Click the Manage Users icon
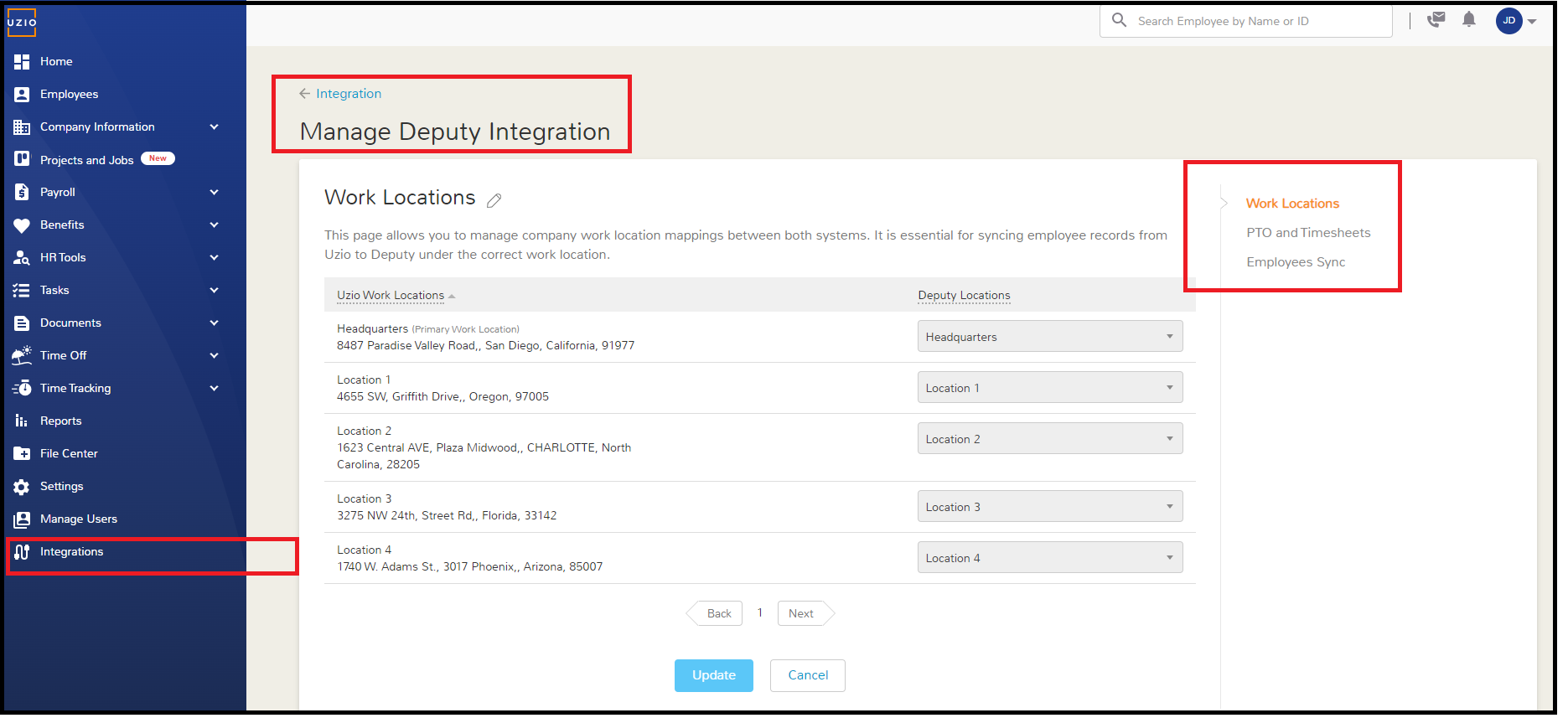Image resolution: width=1568 pixels, height=718 pixels. click(x=22, y=519)
